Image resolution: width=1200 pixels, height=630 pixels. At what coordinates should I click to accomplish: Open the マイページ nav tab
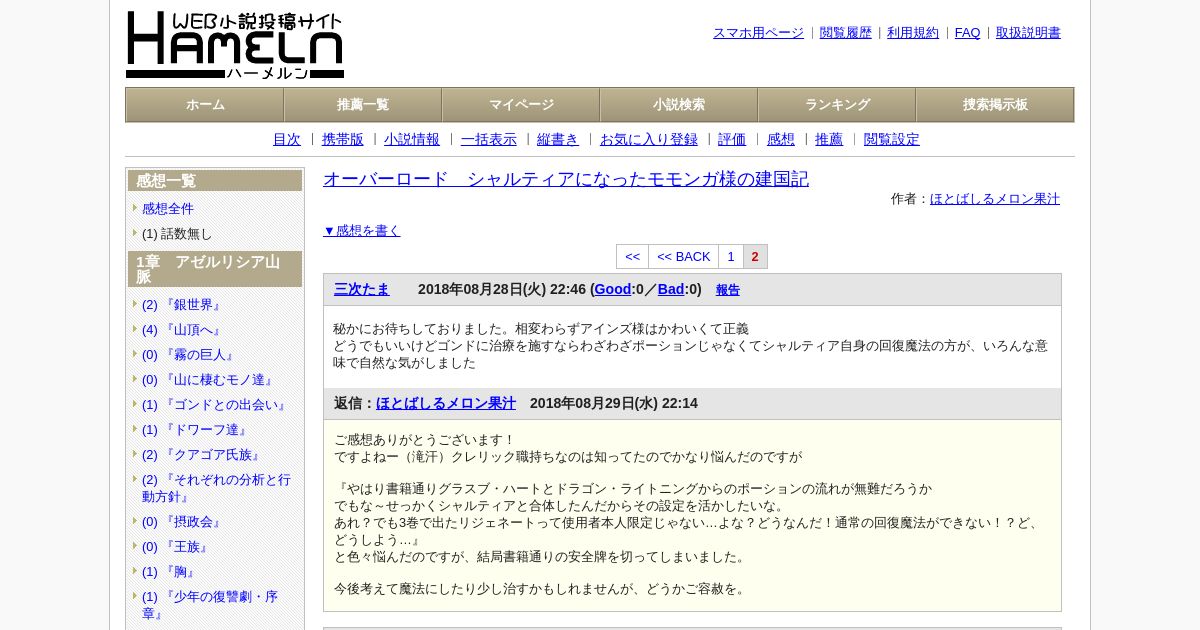(521, 105)
